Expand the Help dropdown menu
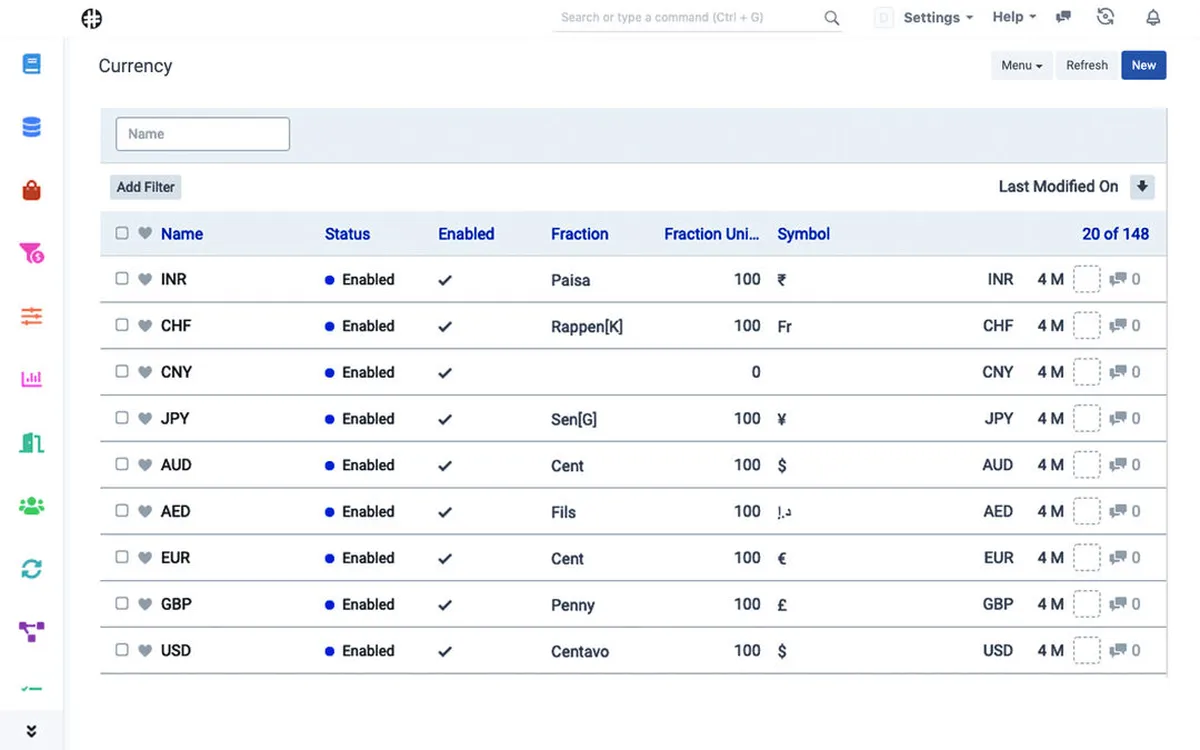The image size is (1200, 750). click(x=1013, y=17)
